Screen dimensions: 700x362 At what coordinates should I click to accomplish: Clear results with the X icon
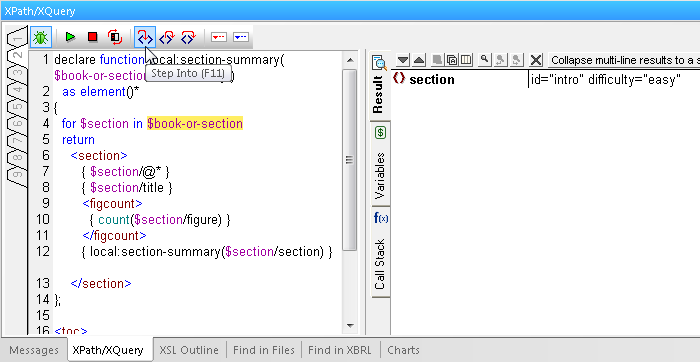point(536,60)
